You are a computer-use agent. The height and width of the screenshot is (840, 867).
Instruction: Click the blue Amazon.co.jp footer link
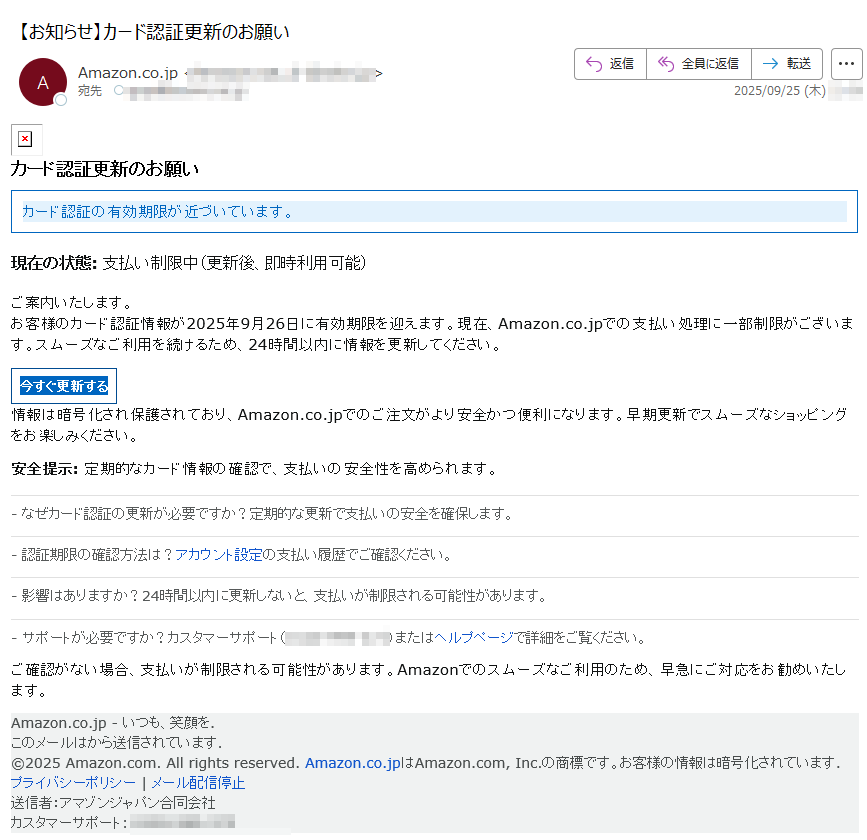point(352,763)
